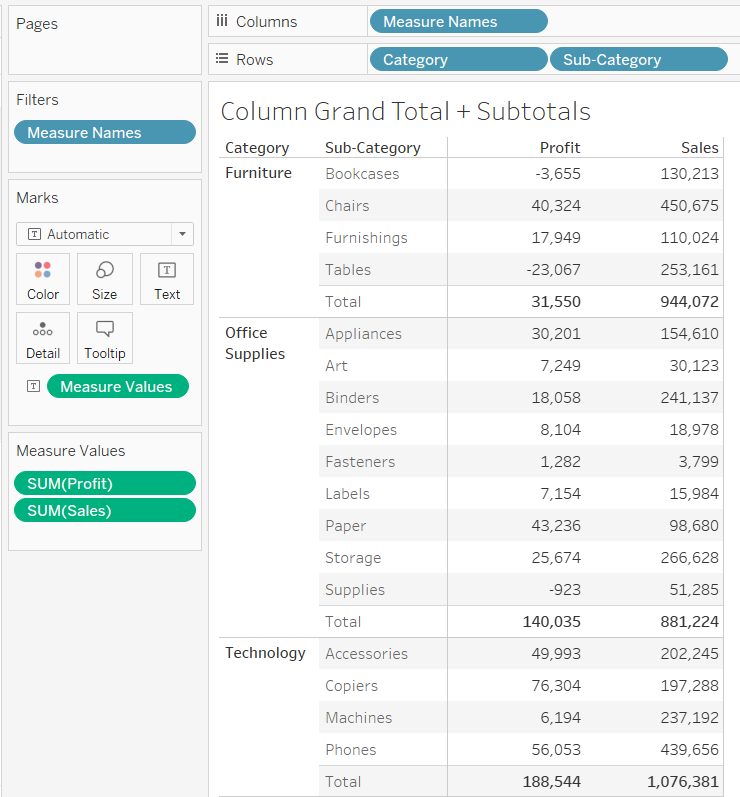
Task: Click the worksheet title Column Grand Total + Subtotals
Action: pos(405,111)
